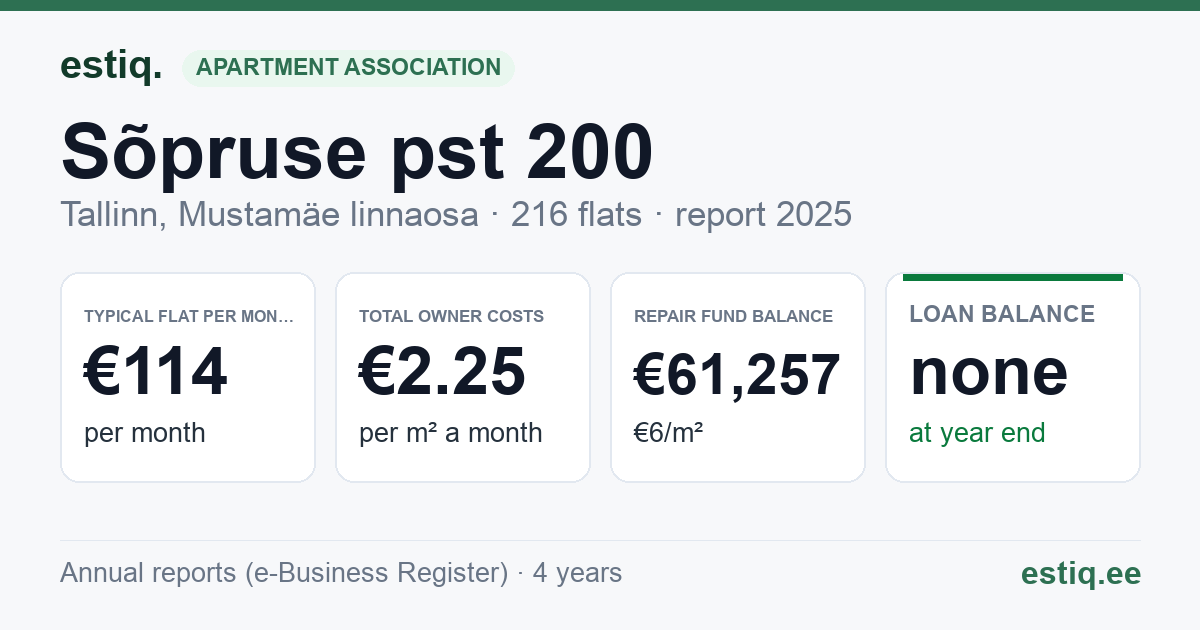Open the Repair fund balance card
This screenshot has width=1200, height=630.
coord(738,377)
